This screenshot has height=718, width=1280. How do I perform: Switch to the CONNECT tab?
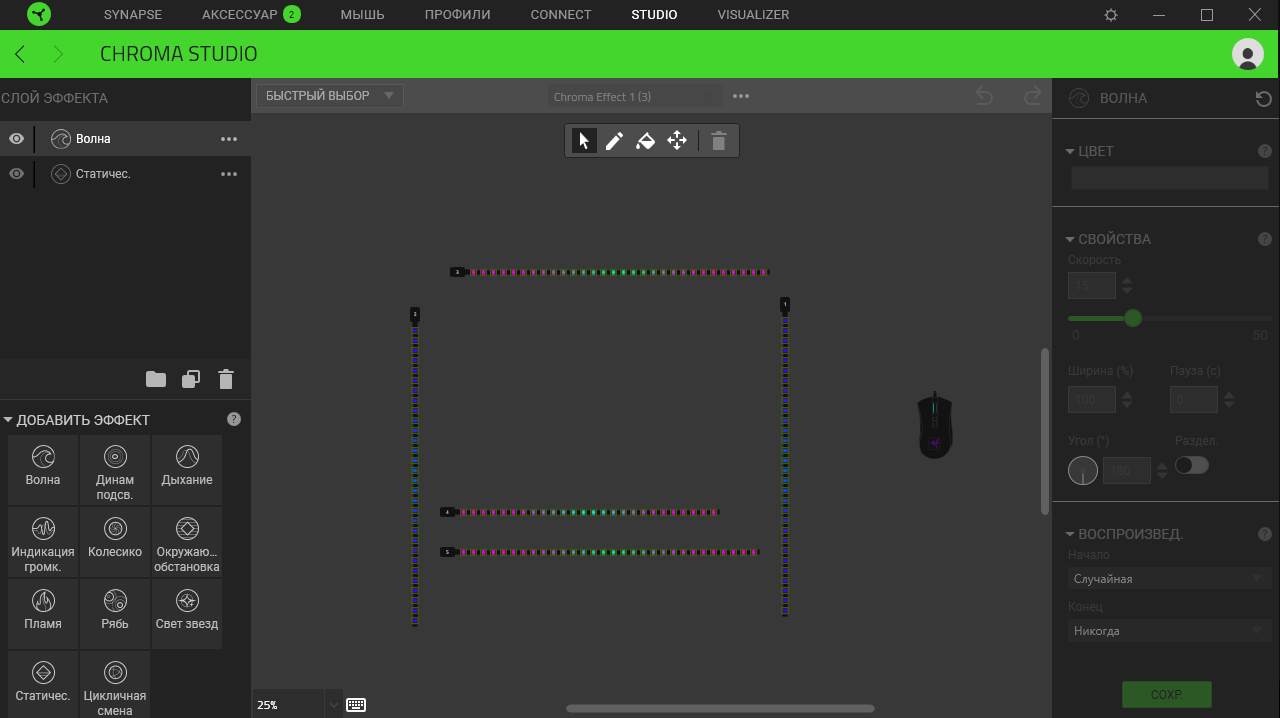pyautogui.click(x=561, y=15)
